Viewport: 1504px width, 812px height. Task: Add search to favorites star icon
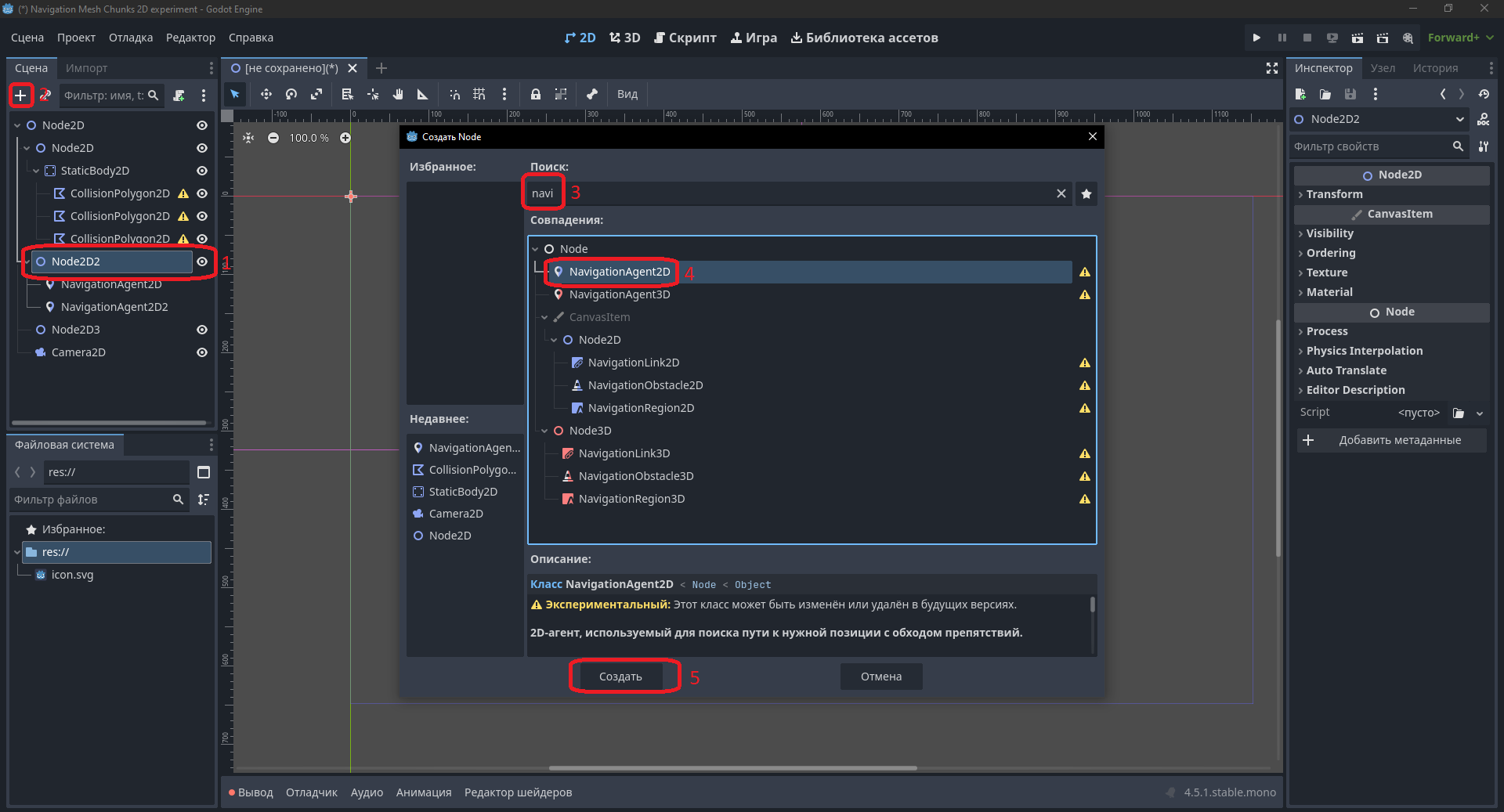tap(1086, 193)
